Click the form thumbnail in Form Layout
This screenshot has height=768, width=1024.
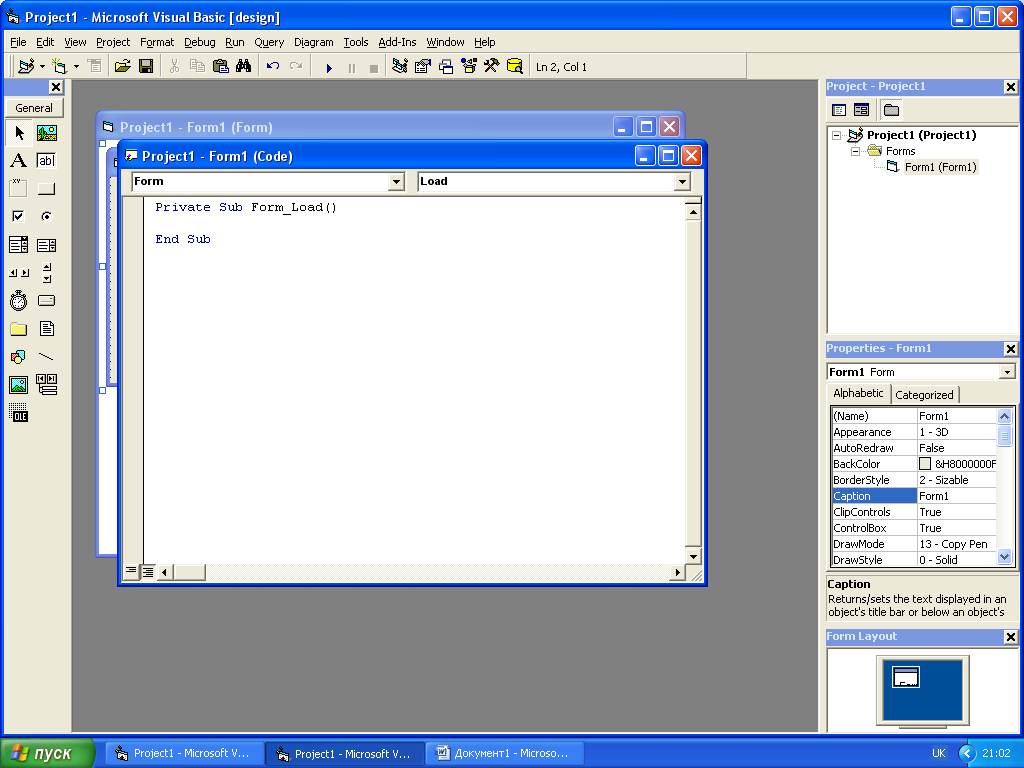[906, 677]
